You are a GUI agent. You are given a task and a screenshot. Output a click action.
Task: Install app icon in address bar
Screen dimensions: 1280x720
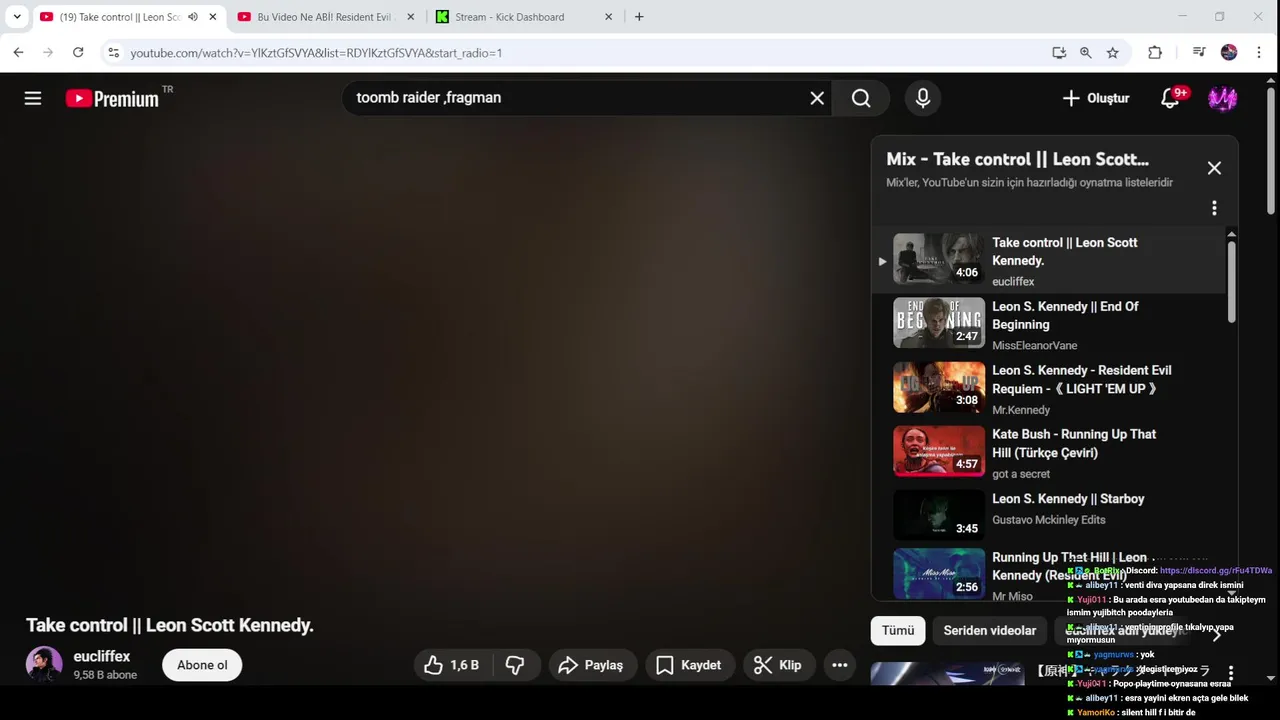pyautogui.click(x=1059, y=53)
